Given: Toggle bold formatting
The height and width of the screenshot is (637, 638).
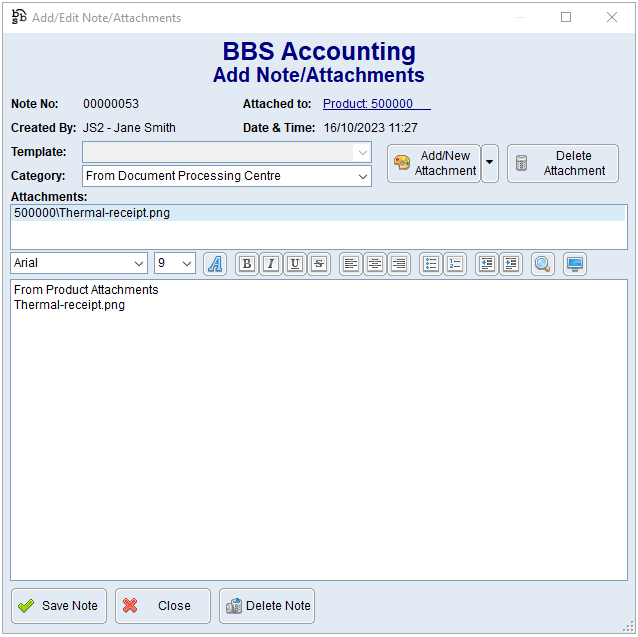Looking at the screenshot, I should pos(246,264).
